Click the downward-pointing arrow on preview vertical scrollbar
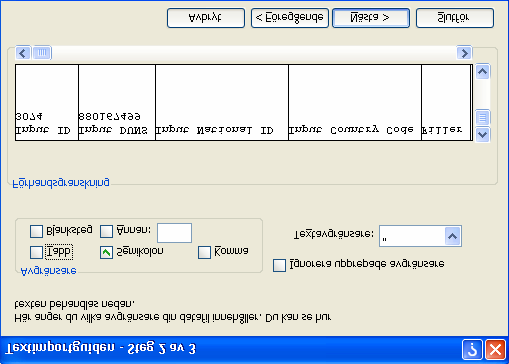 [x=483, y=135]
